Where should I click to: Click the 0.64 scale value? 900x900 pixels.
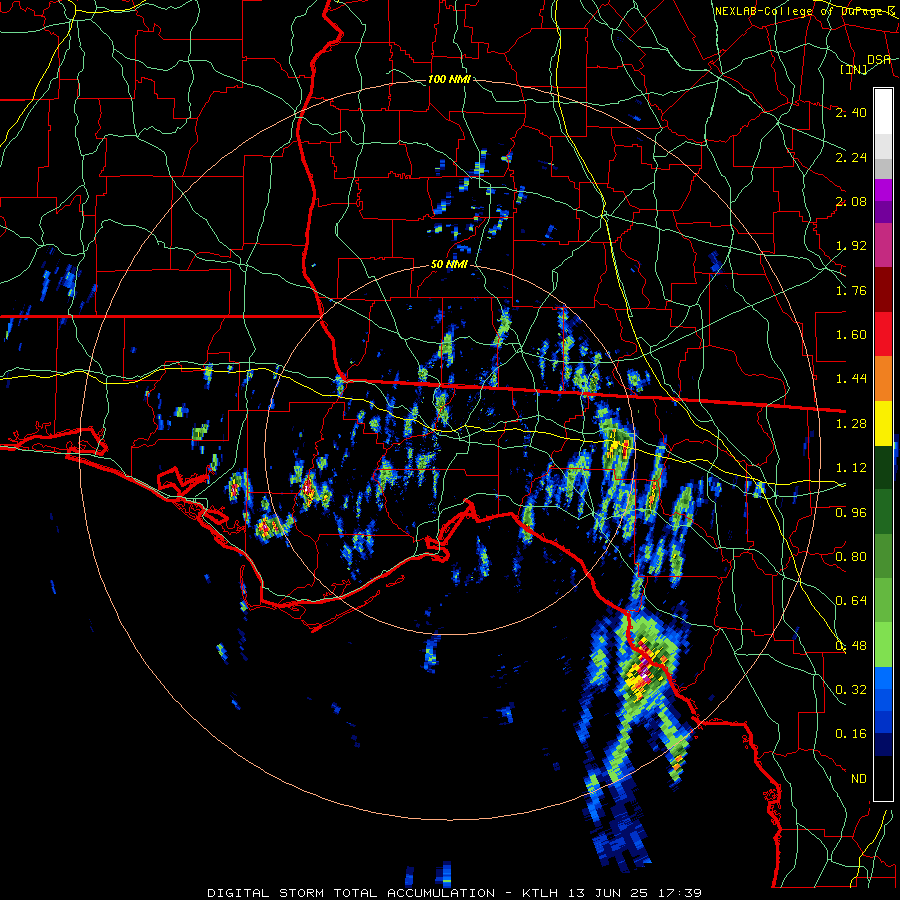tap(851, 601)
